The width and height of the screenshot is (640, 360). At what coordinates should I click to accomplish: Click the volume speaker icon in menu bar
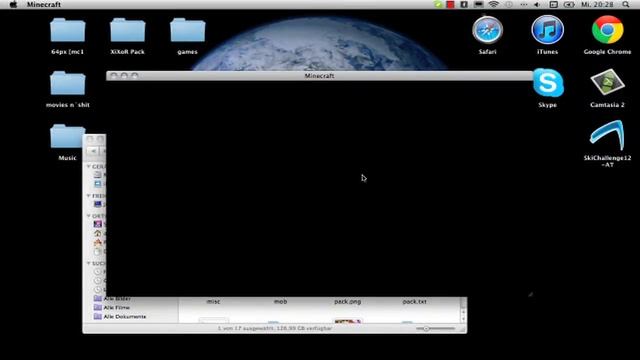(x=537, y=4)
